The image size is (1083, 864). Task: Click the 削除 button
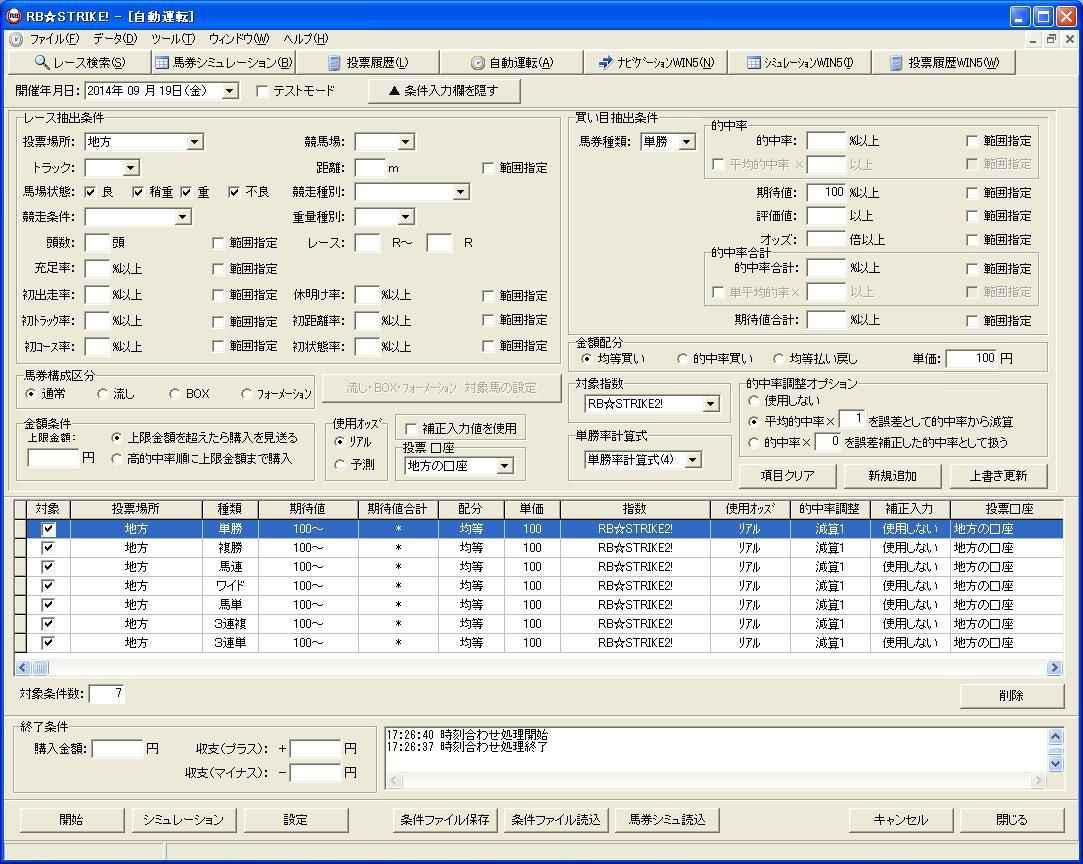click(x=1011, y=695)
